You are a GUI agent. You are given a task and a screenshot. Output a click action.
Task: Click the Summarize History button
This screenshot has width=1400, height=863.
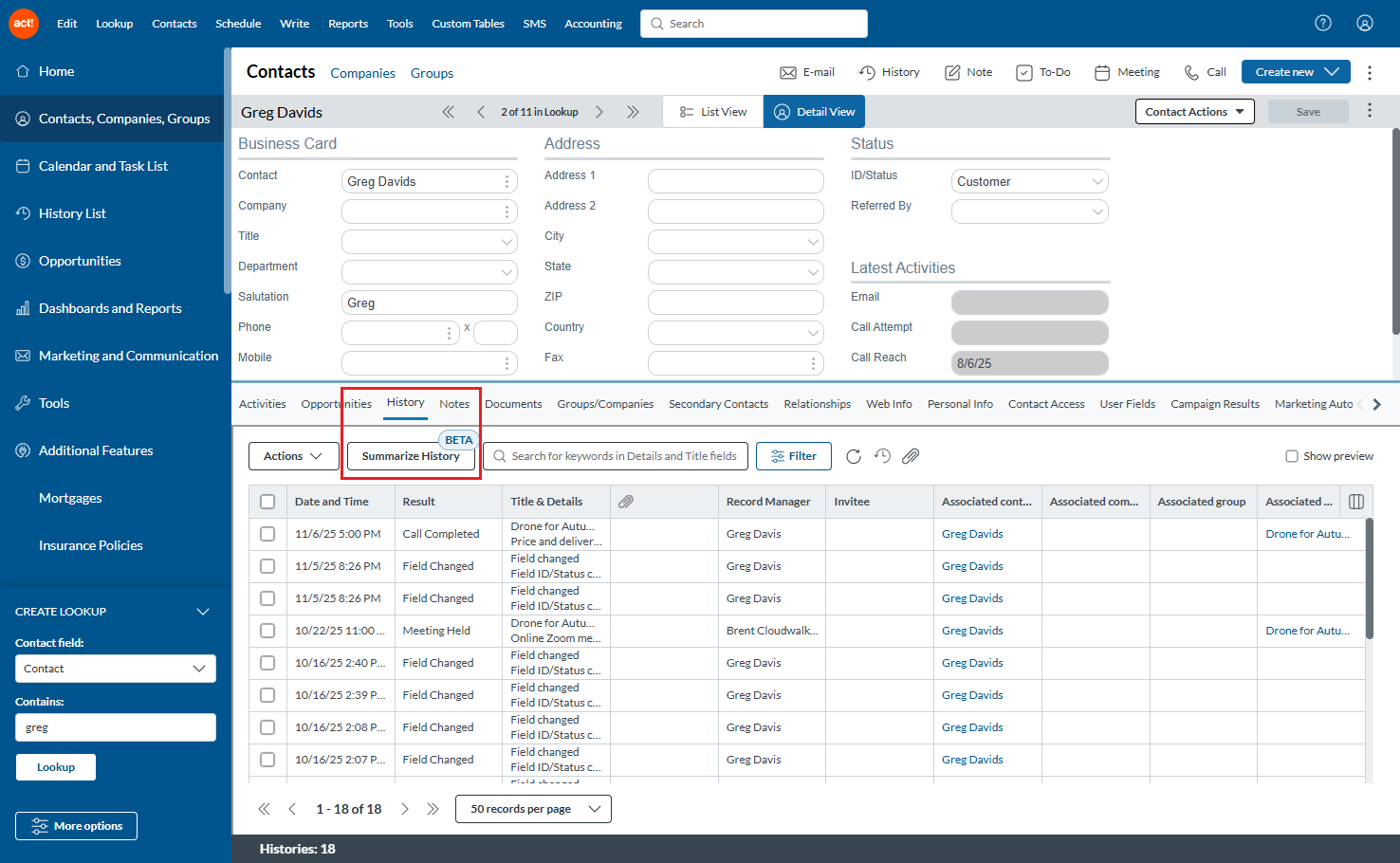(411, 456)
